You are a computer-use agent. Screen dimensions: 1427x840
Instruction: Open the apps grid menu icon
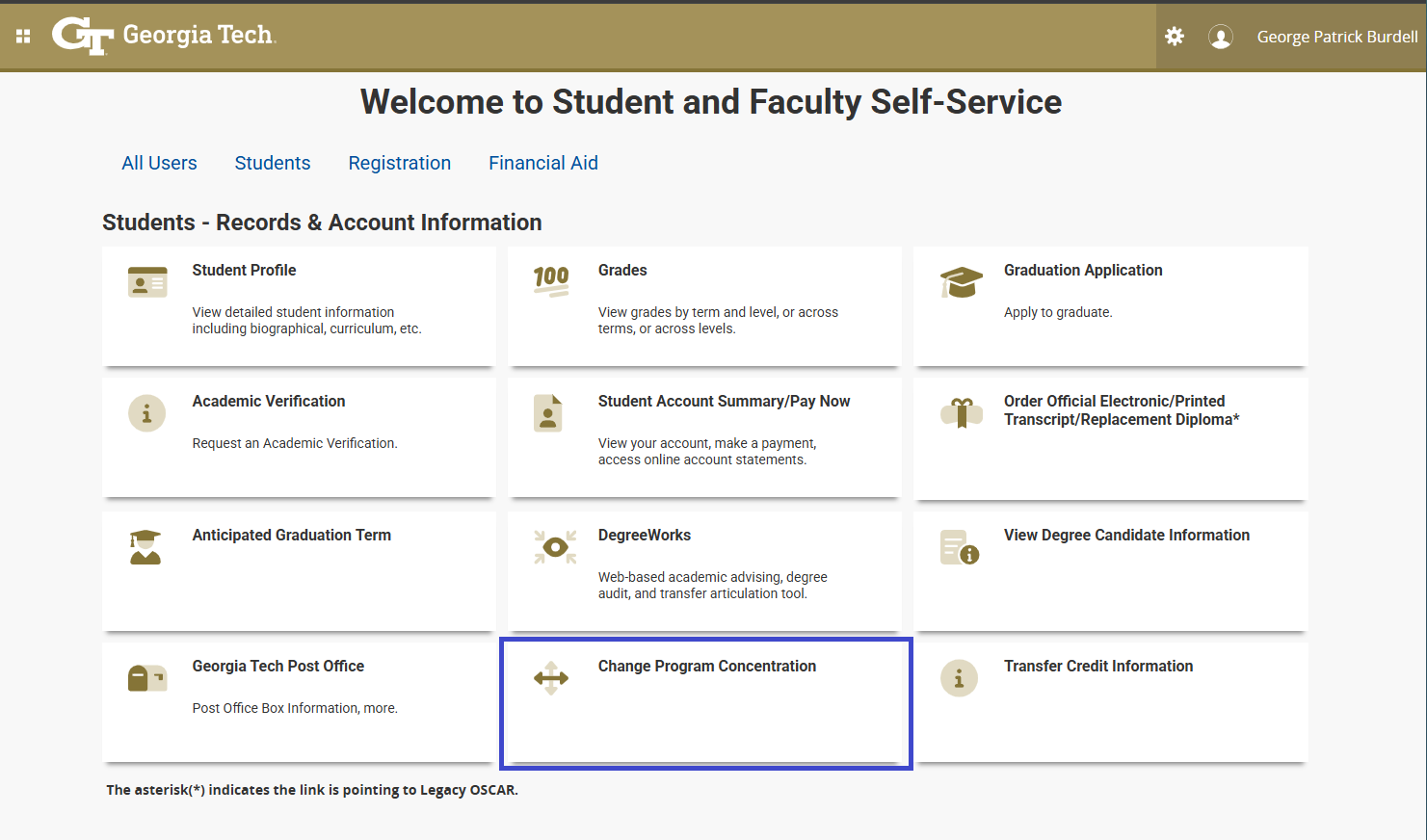pyautogui.click(x=23, y=37)
